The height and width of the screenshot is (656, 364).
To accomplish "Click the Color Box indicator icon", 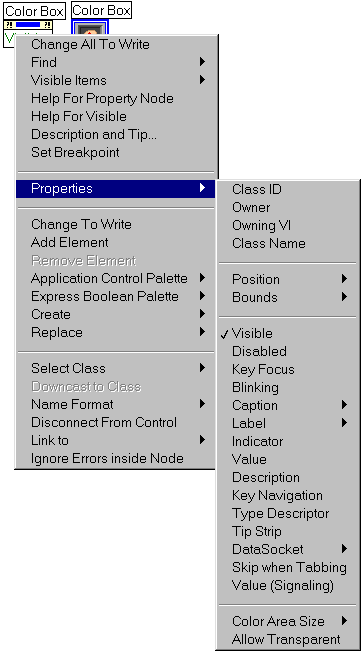I will coord(90,27).
